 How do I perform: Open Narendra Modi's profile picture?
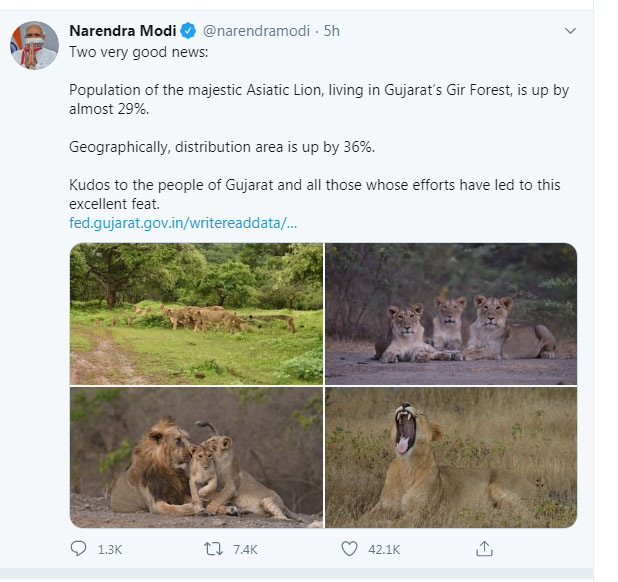coord(34,45)
